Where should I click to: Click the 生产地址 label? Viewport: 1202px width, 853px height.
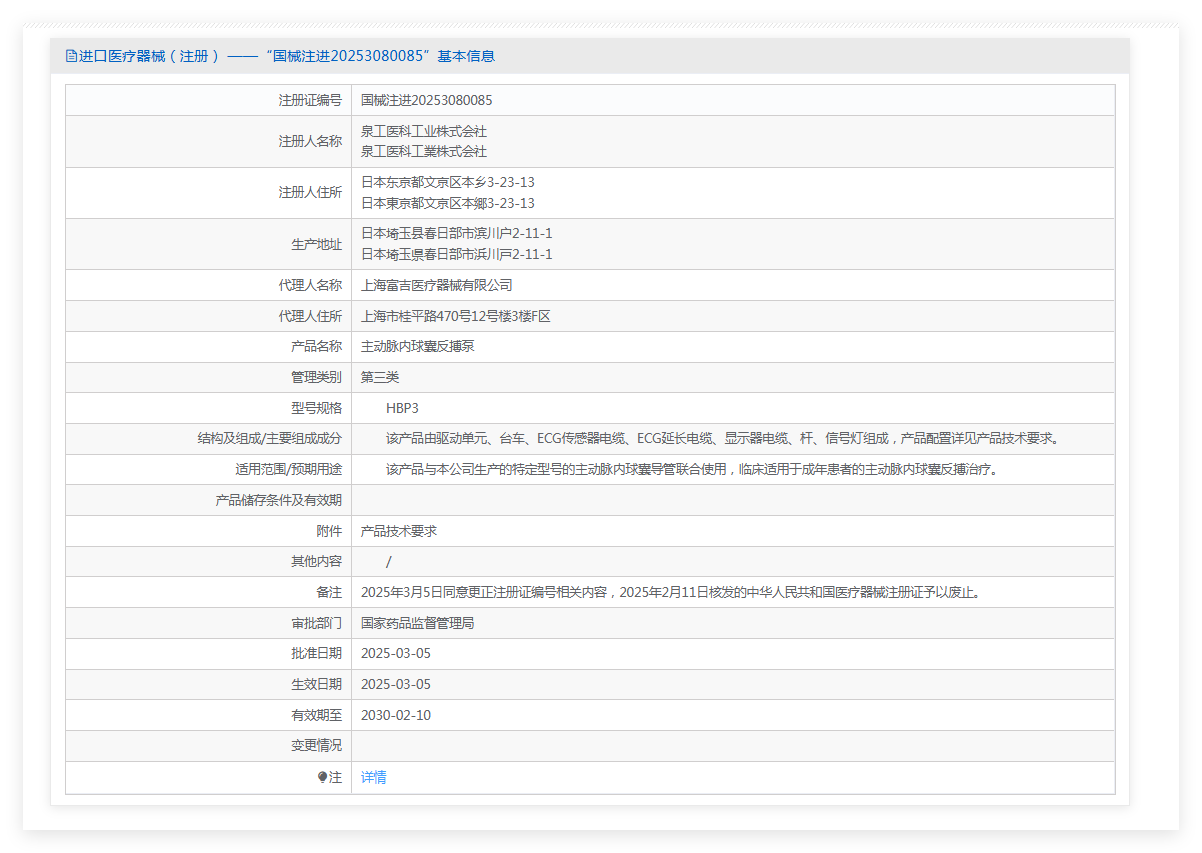coord(316,244)
